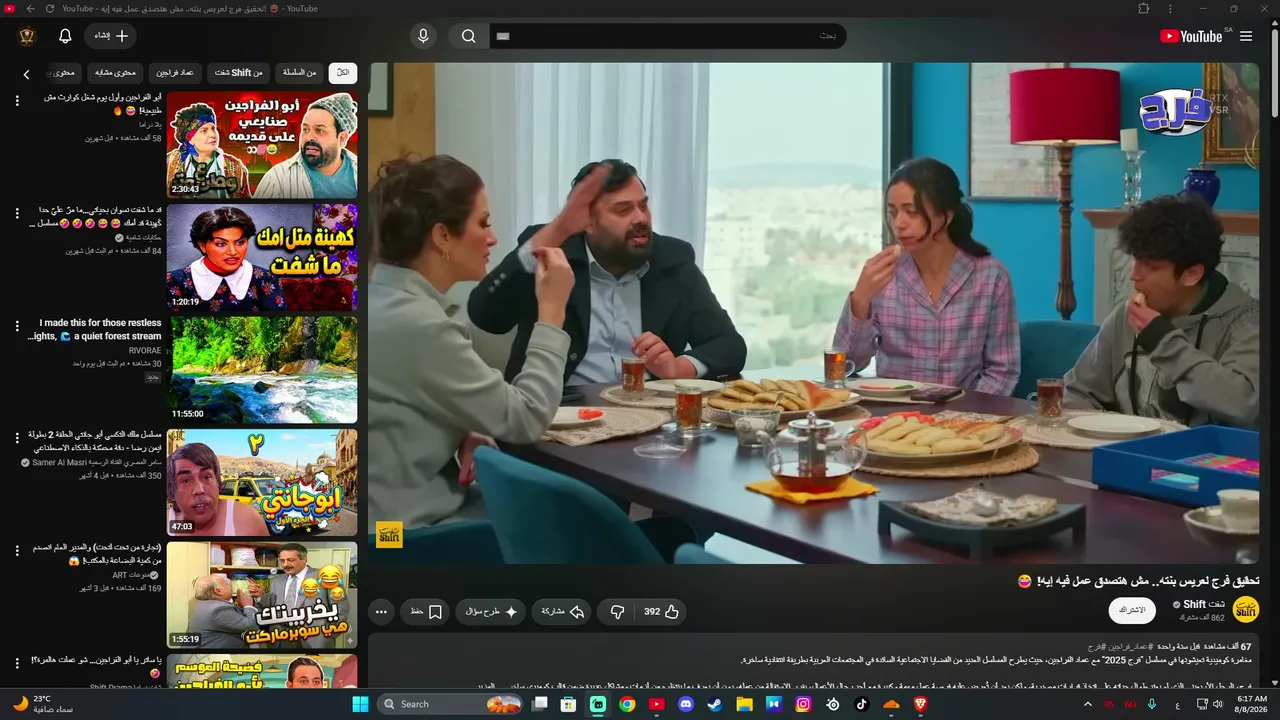Click the magnifier search button

[468, 36]
